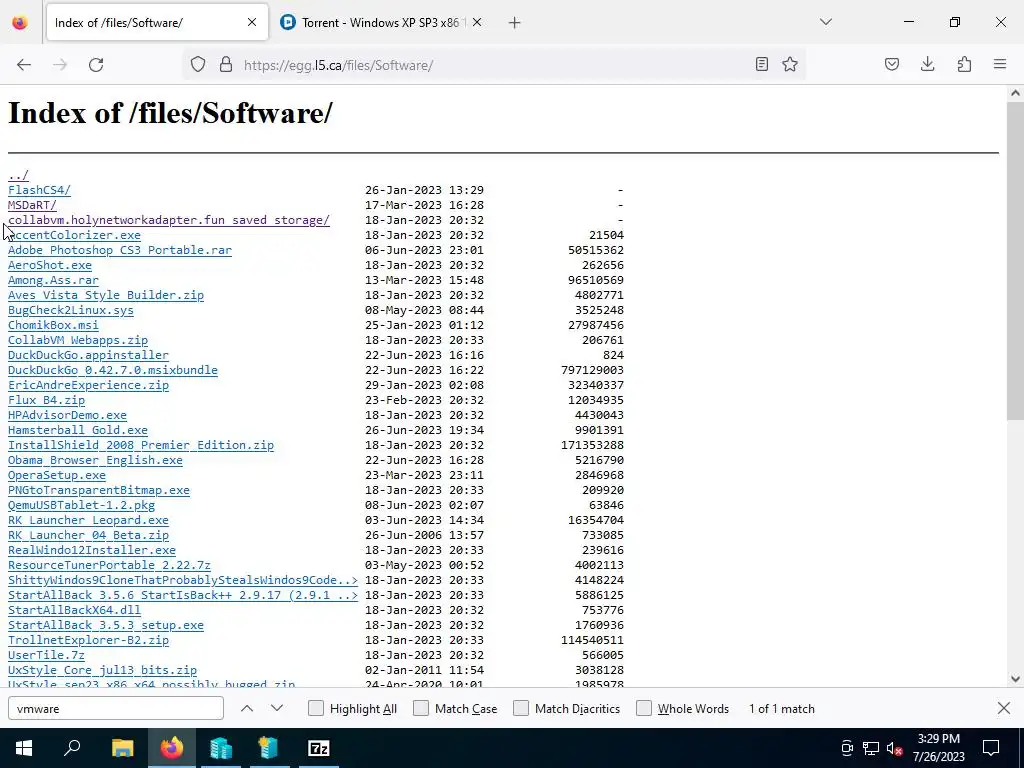Open the tracking protection shield icon
The image size is (1024, 768).
click(198, 65)
